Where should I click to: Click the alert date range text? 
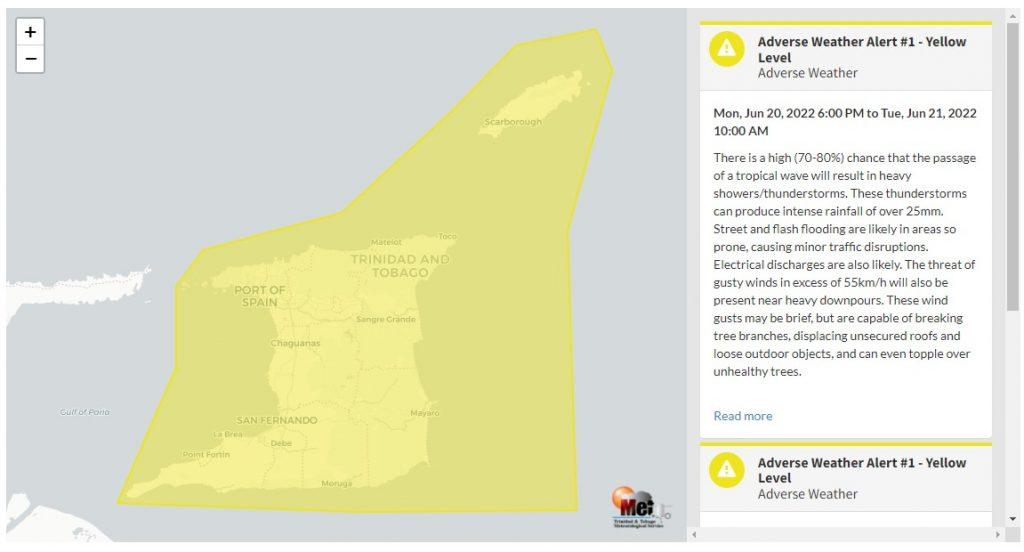845,122
